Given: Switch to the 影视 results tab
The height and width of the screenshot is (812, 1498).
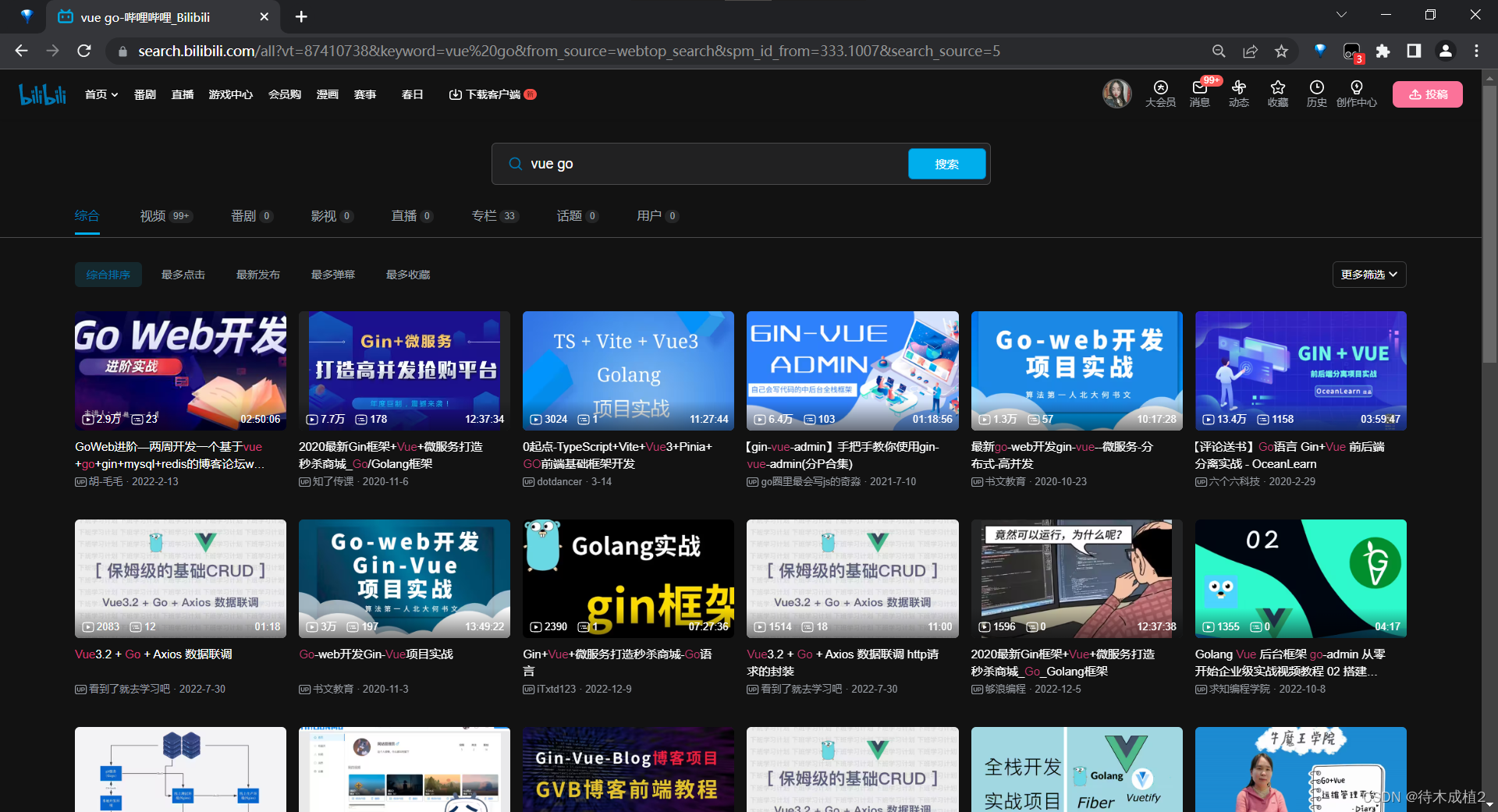Looking at the screenshot, I should click(332, 216).
